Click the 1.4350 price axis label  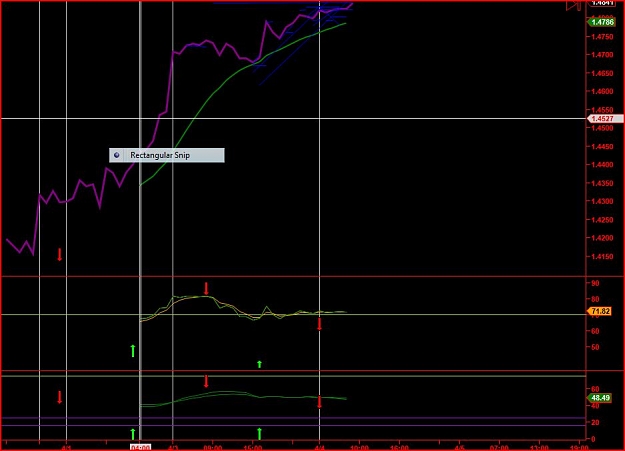[x=602, y=183]
